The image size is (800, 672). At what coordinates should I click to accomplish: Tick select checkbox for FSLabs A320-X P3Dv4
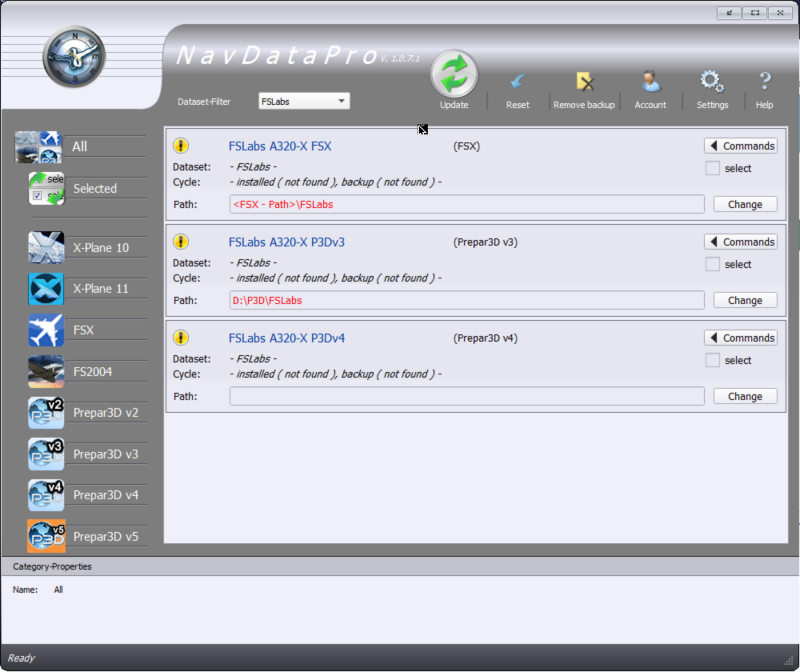click(712, 360)
